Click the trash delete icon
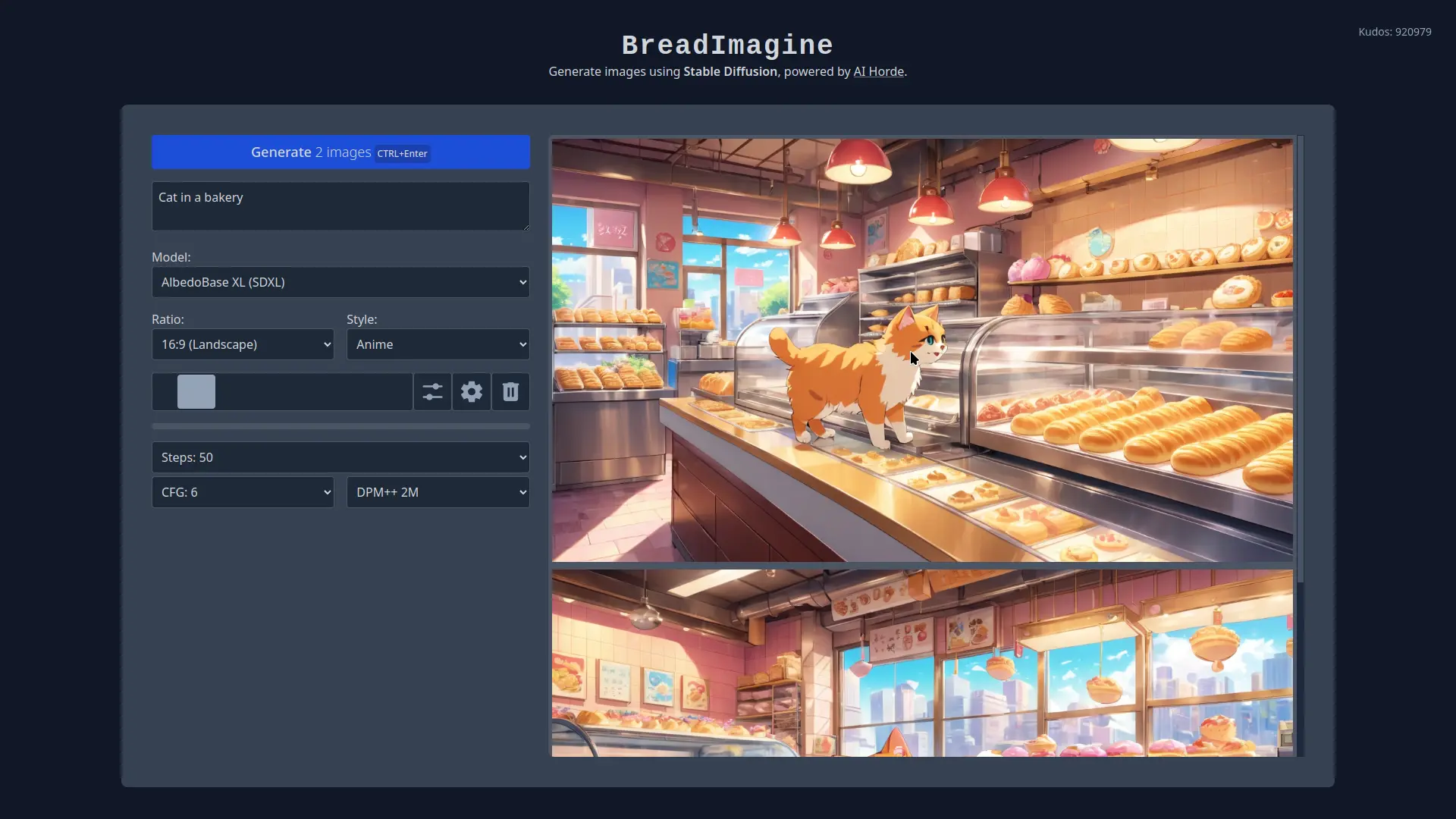 pyautogui.click(x=510, y=392)
